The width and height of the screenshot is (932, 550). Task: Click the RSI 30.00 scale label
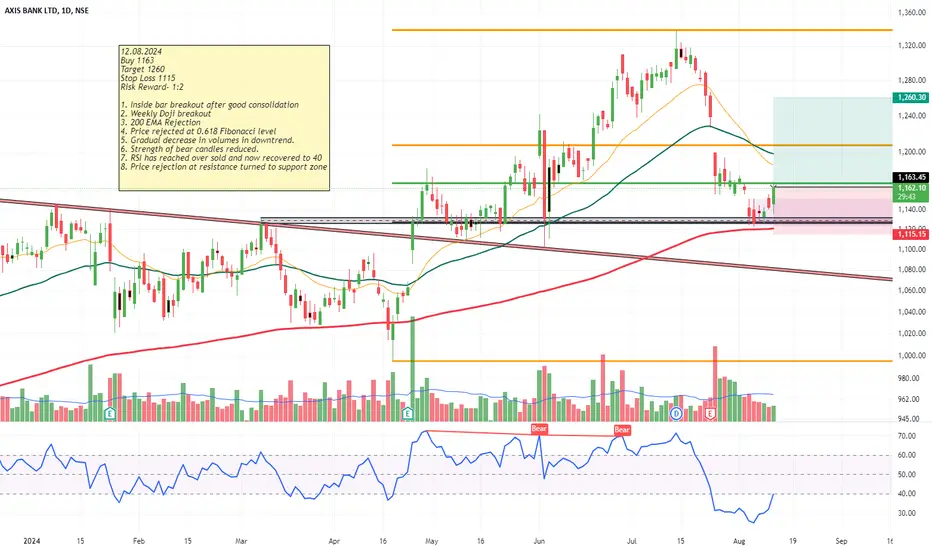coord(906,513)
